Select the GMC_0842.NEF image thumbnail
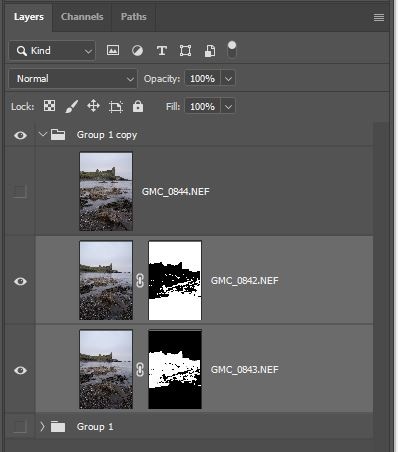The image size is (398, 452). pyautogui.click(x=106, y=281)
